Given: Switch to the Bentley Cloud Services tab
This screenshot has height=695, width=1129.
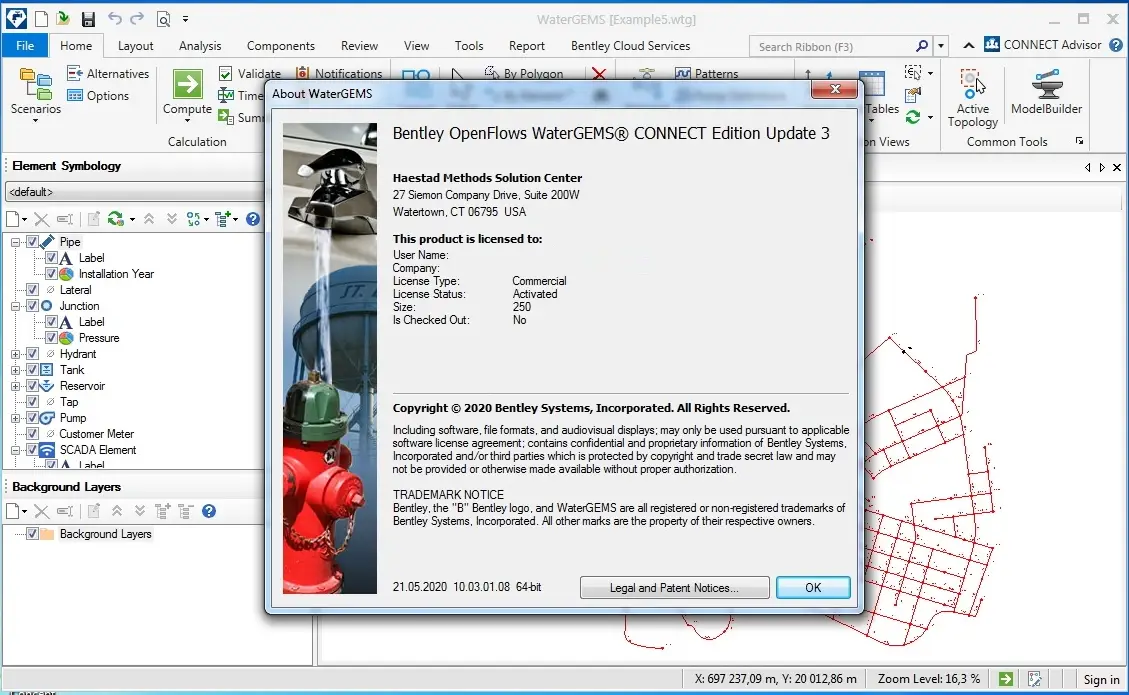Looking at the screenshot, I should click(x=630, y=45).
